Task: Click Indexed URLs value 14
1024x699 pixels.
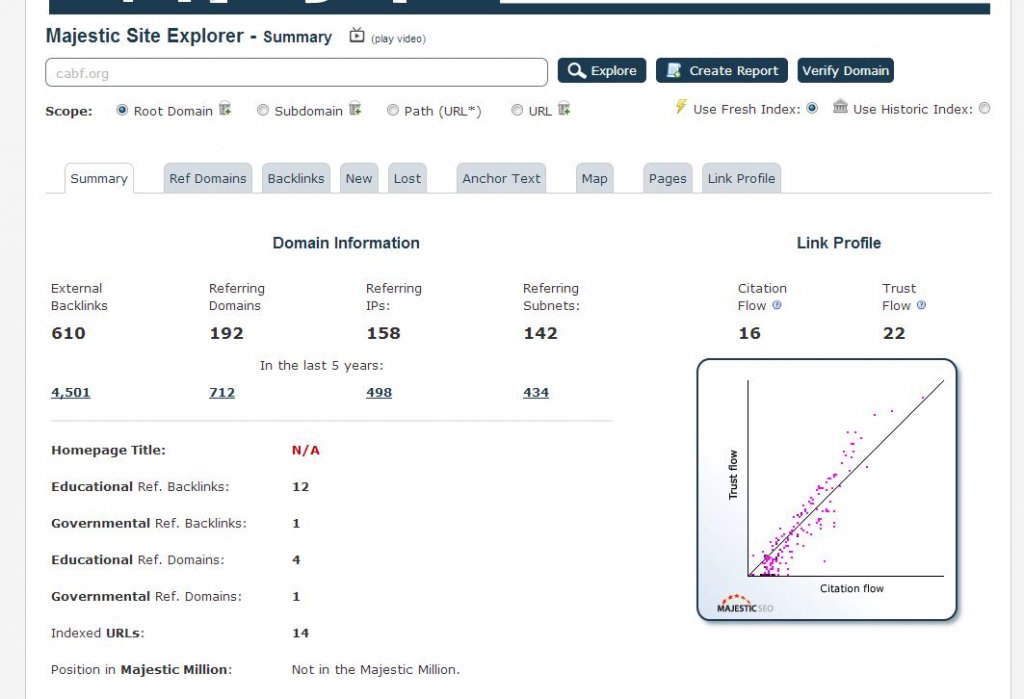Action: 300,633
